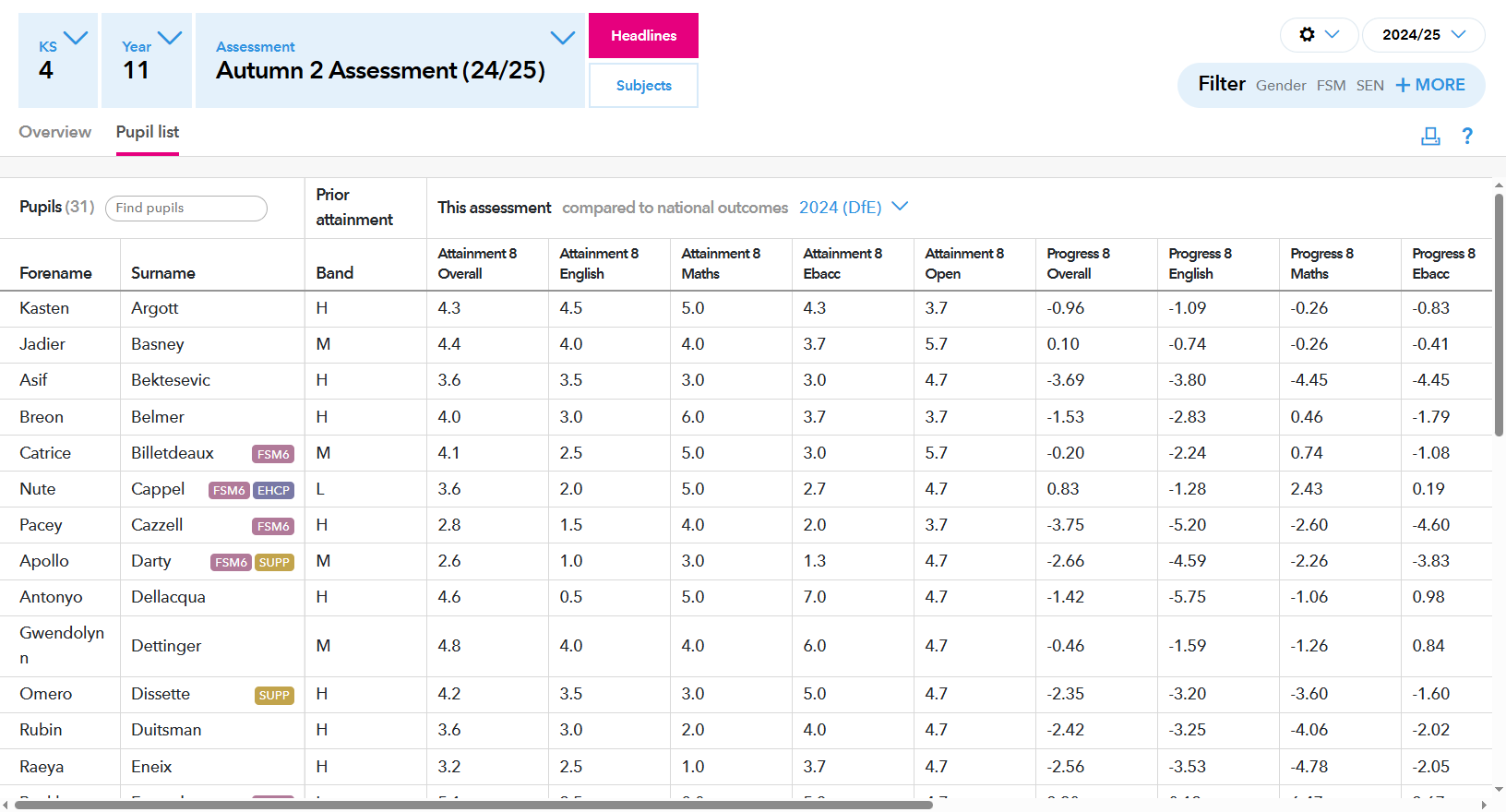
Task: Open 2024 (DfE) national comparison dropdown
Action: [854, 208]
